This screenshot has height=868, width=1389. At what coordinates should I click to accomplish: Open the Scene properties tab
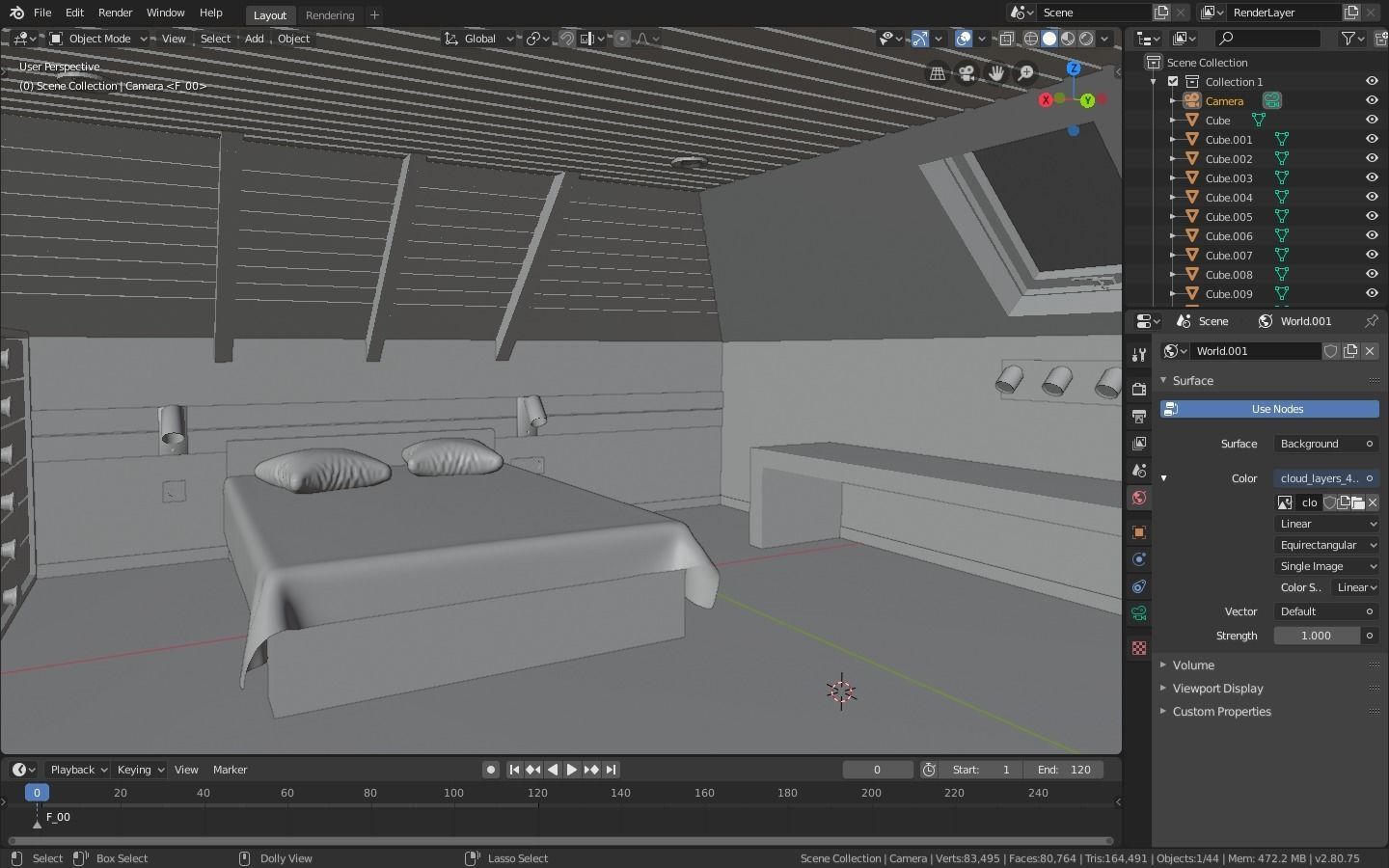point(1139,471)
